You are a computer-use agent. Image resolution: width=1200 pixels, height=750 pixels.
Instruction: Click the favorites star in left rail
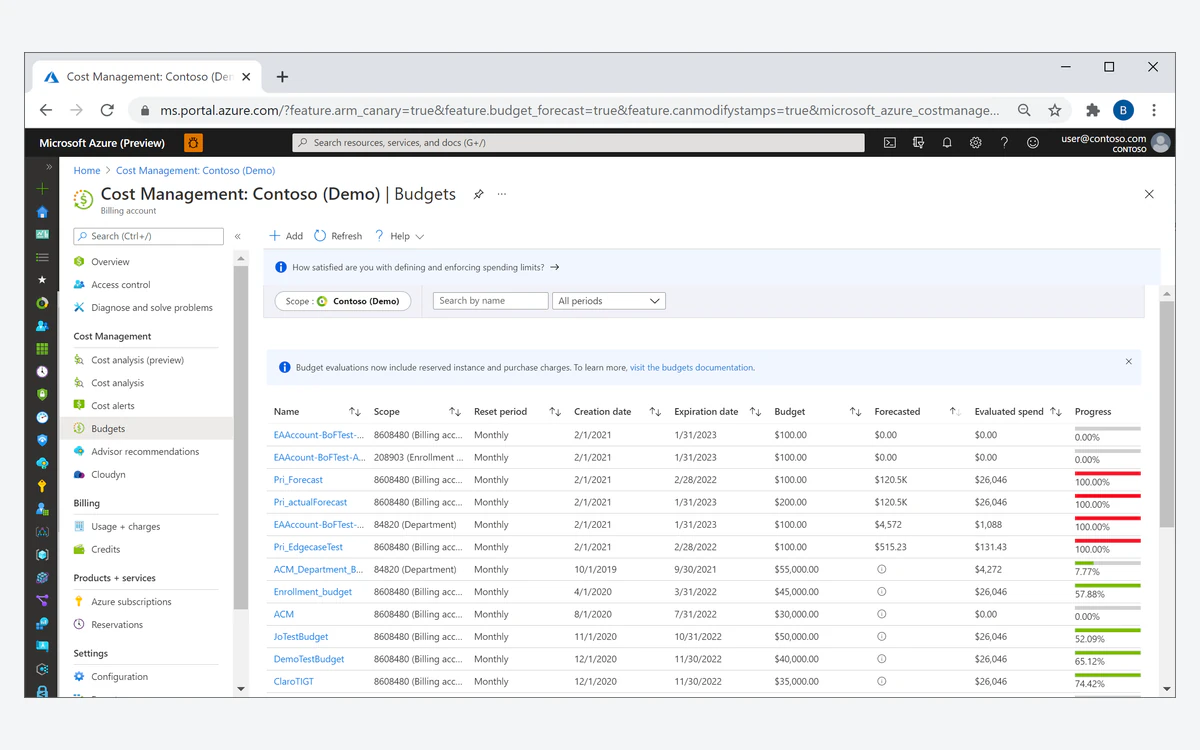point(42,281)
